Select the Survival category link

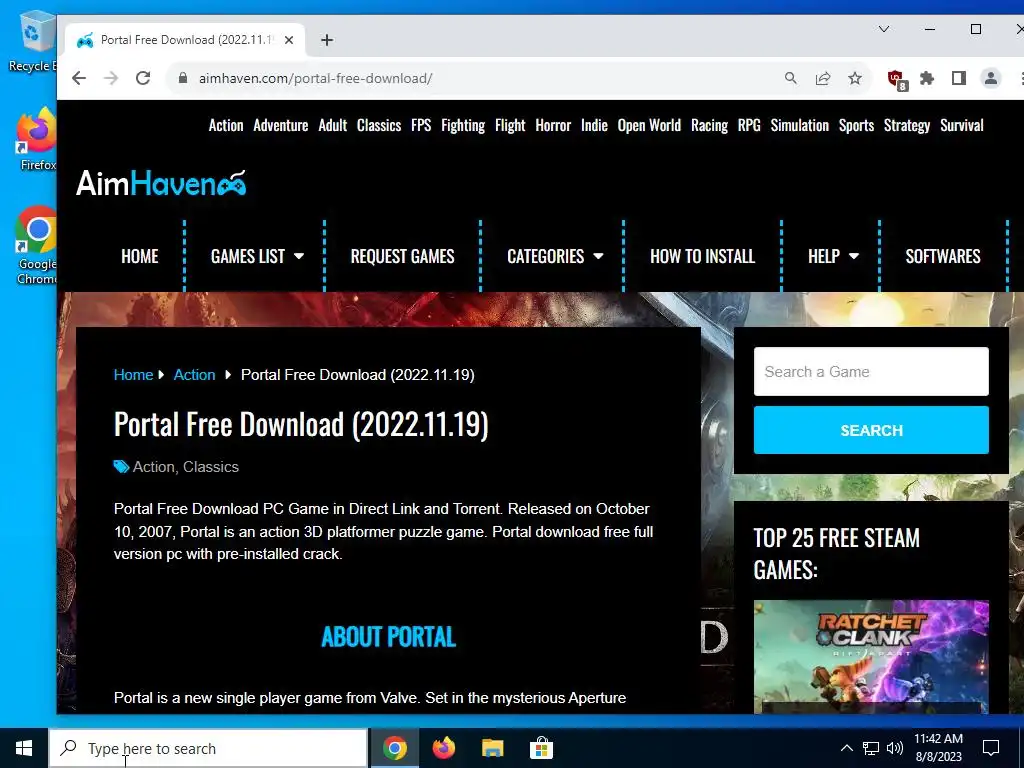[962, 125]
